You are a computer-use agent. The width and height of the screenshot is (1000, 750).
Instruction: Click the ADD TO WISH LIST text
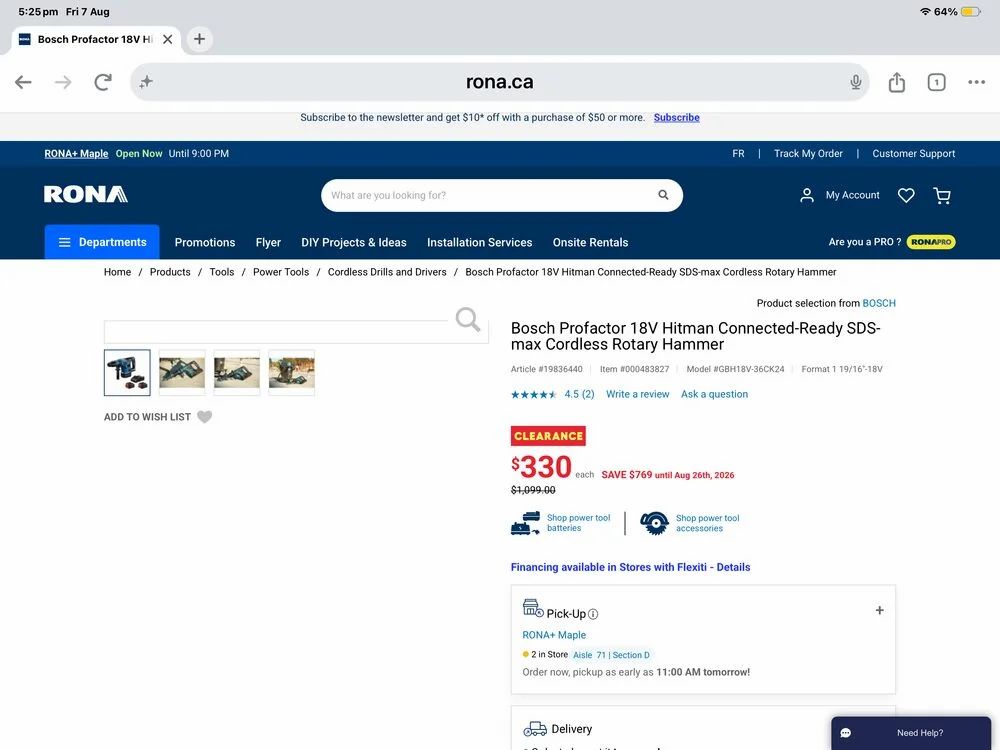(x=147, y=417)
